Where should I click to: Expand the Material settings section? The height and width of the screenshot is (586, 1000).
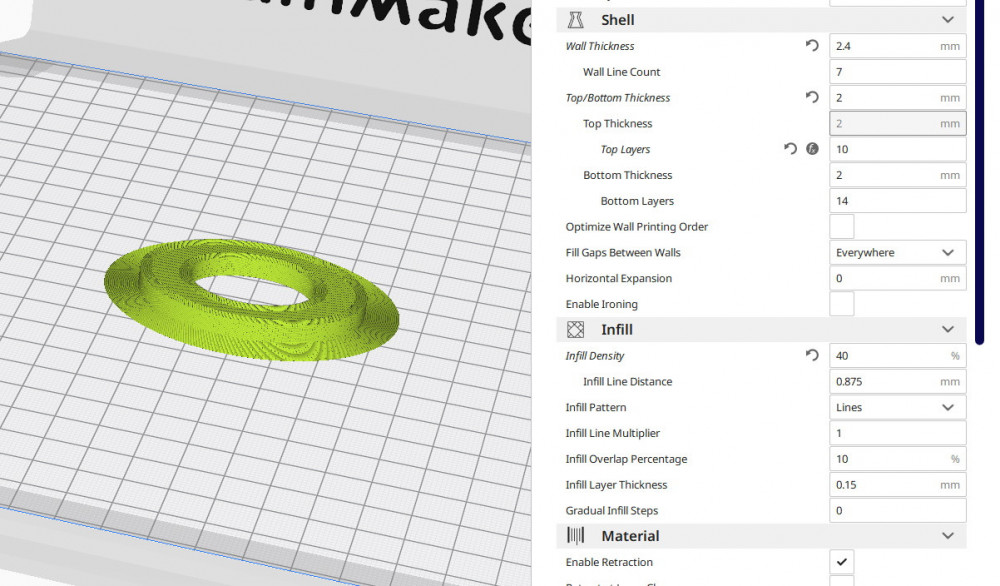tap(947, 536)
